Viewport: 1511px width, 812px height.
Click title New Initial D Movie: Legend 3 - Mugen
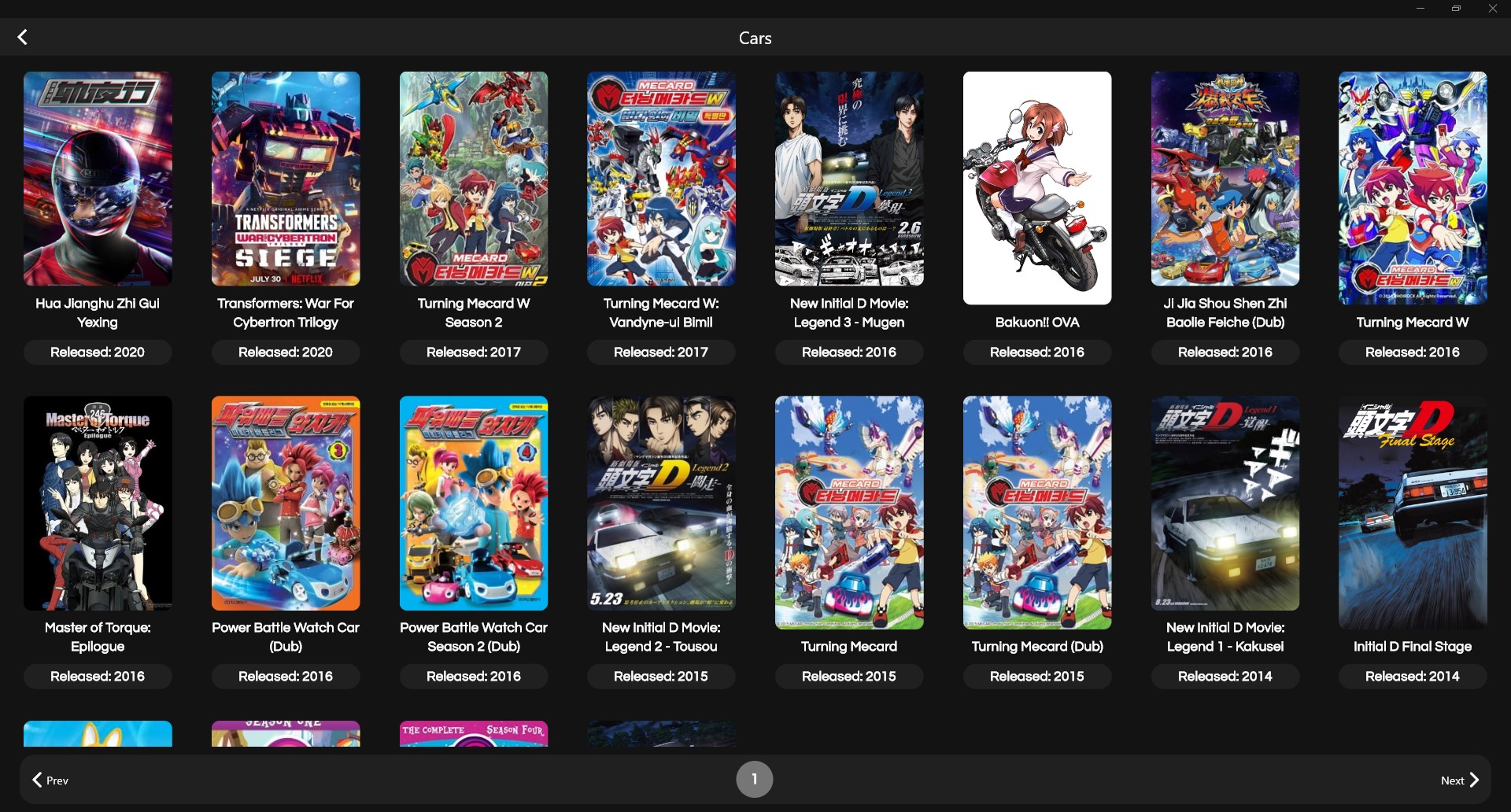[849, 312]
